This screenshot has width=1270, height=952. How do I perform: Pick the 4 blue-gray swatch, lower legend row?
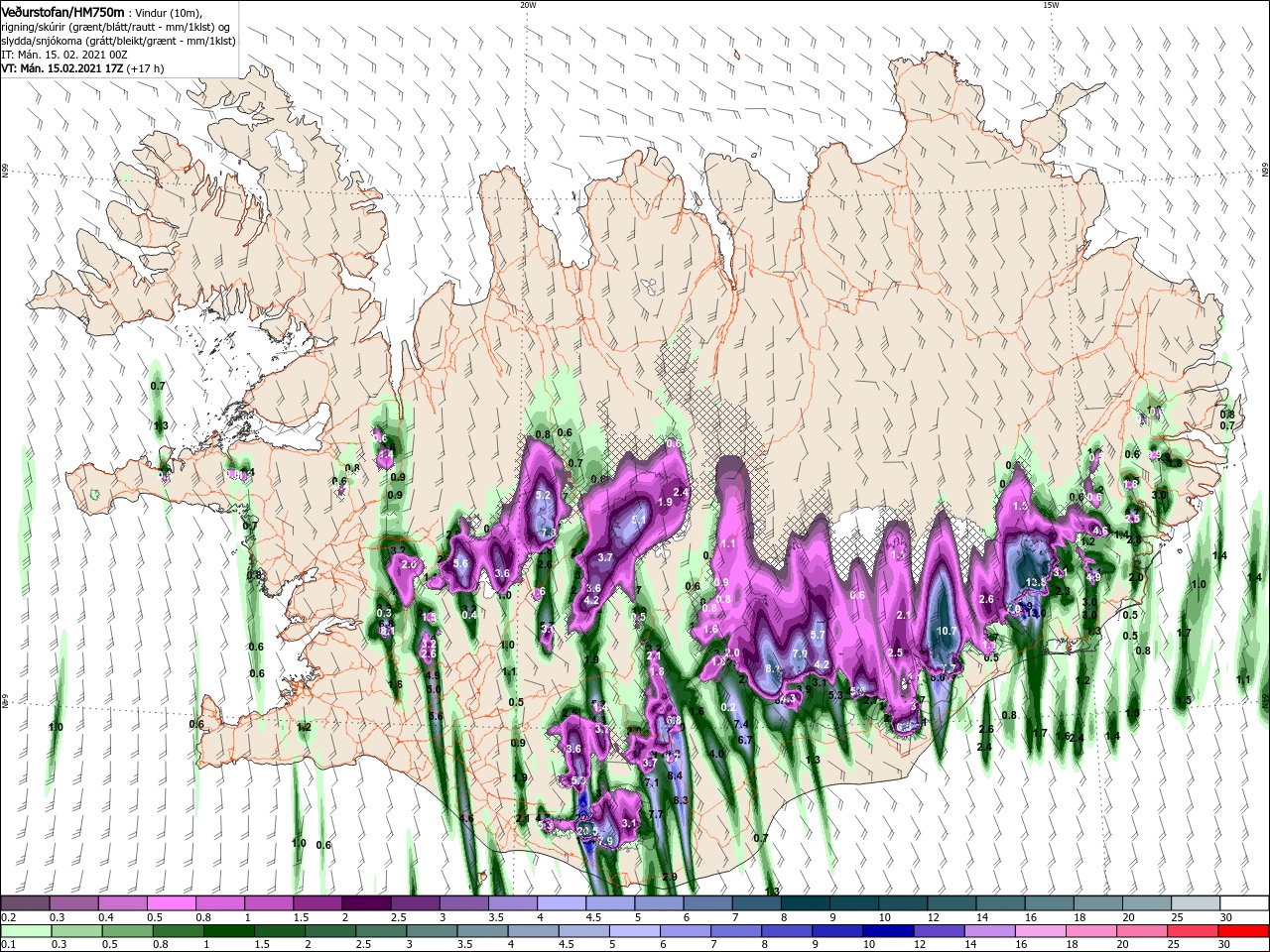(x=533, y=931)
